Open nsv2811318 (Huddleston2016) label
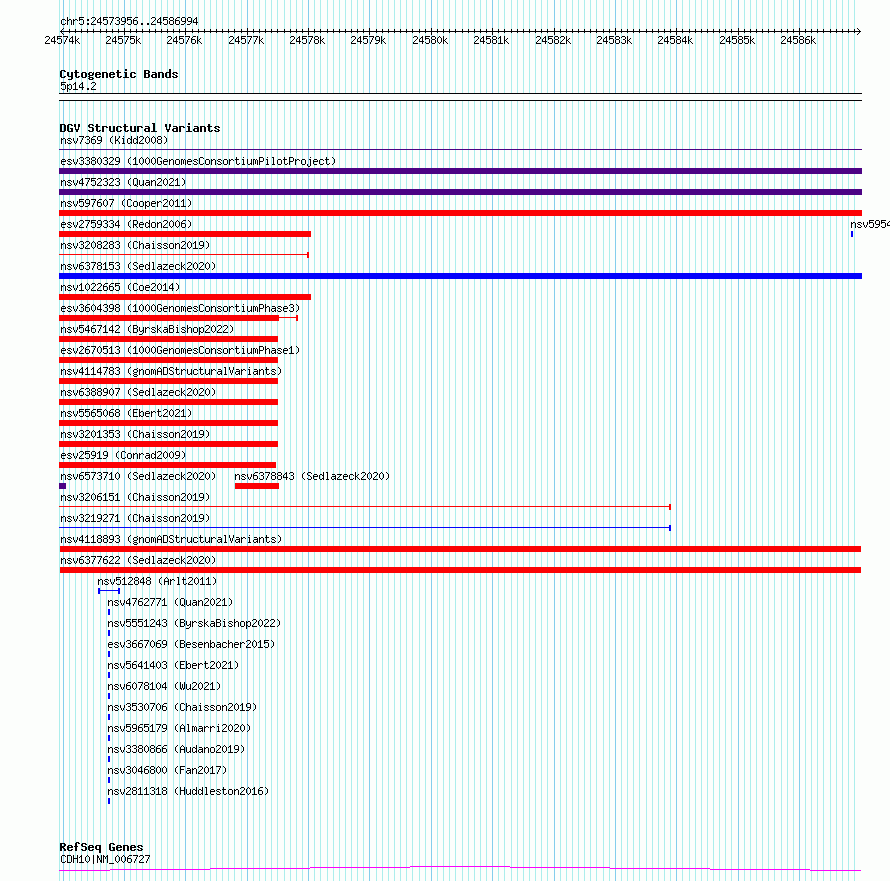This screenshot has width=890, height=881. pos(188,791)
